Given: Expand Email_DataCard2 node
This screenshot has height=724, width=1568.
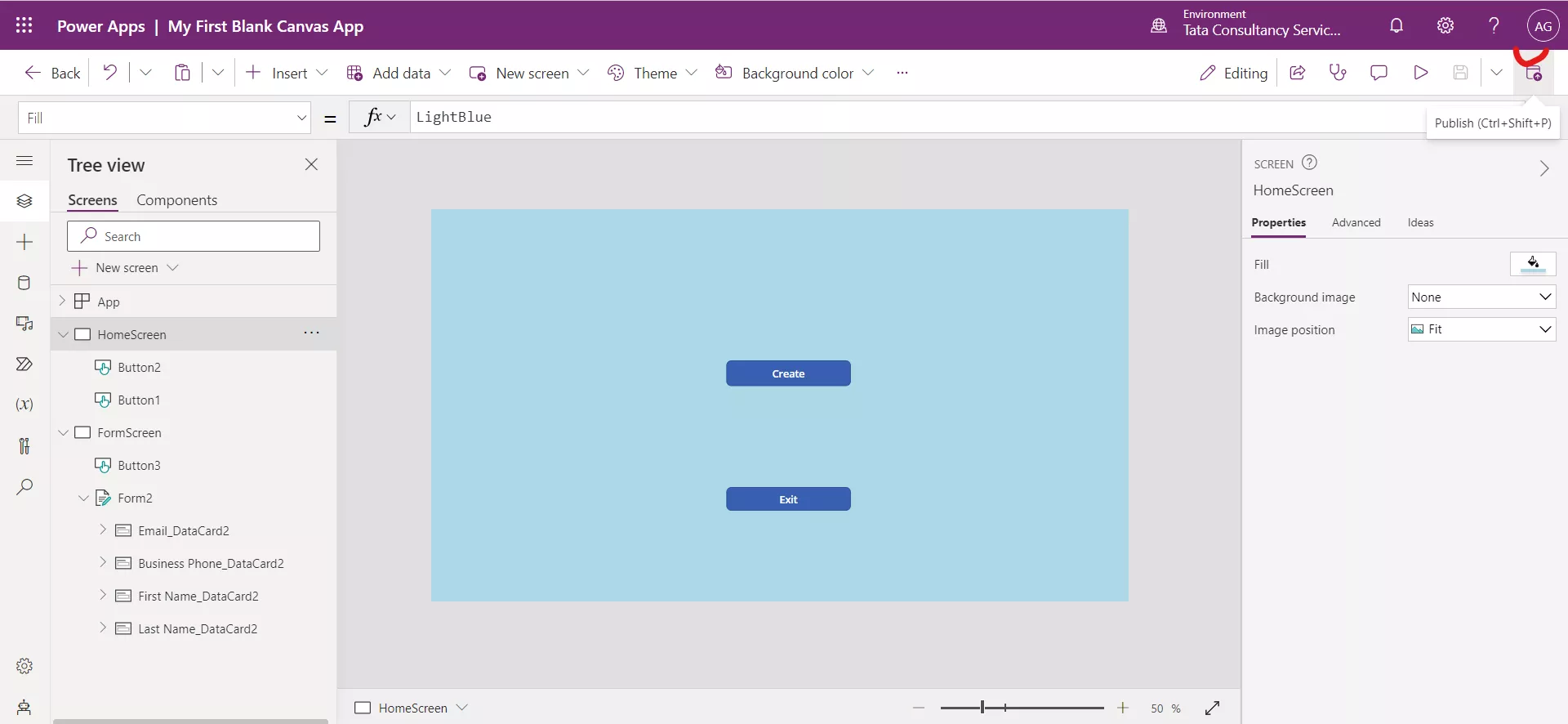Looking at the screenshot, I should [103, 530].
